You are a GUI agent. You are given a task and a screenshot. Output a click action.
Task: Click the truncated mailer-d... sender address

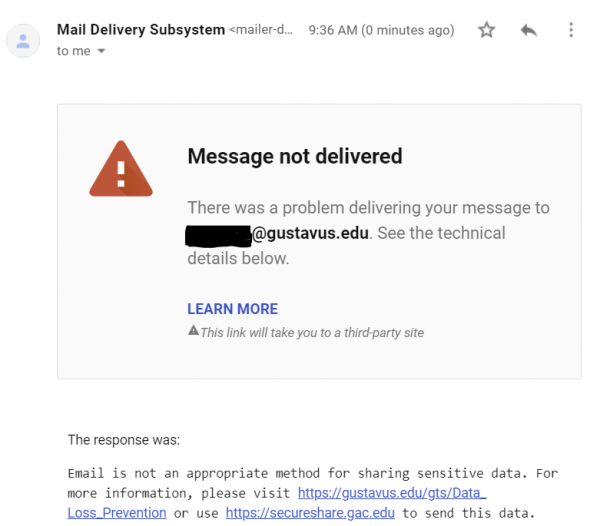point(261,29)
